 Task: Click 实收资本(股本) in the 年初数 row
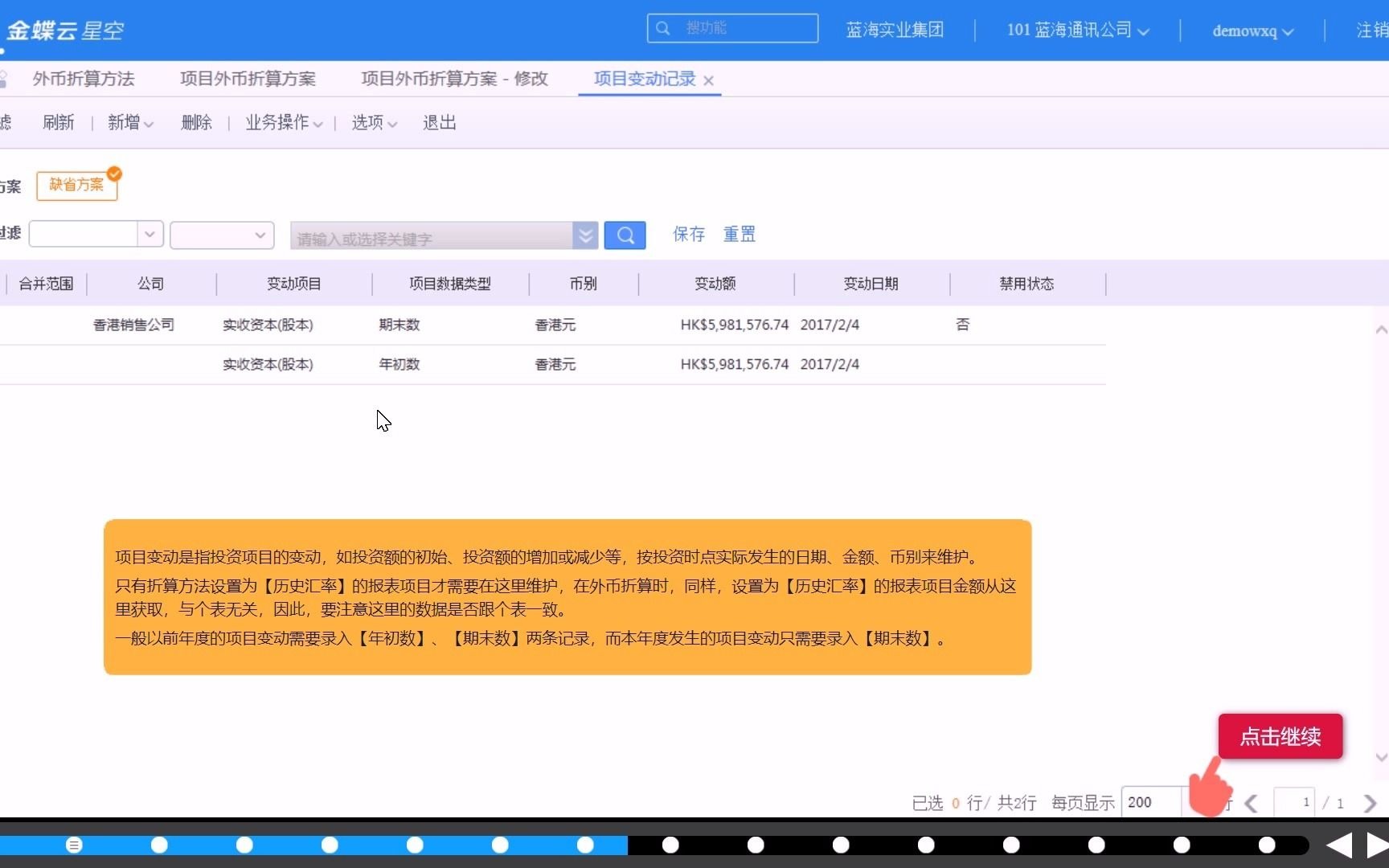coord(268,364)
